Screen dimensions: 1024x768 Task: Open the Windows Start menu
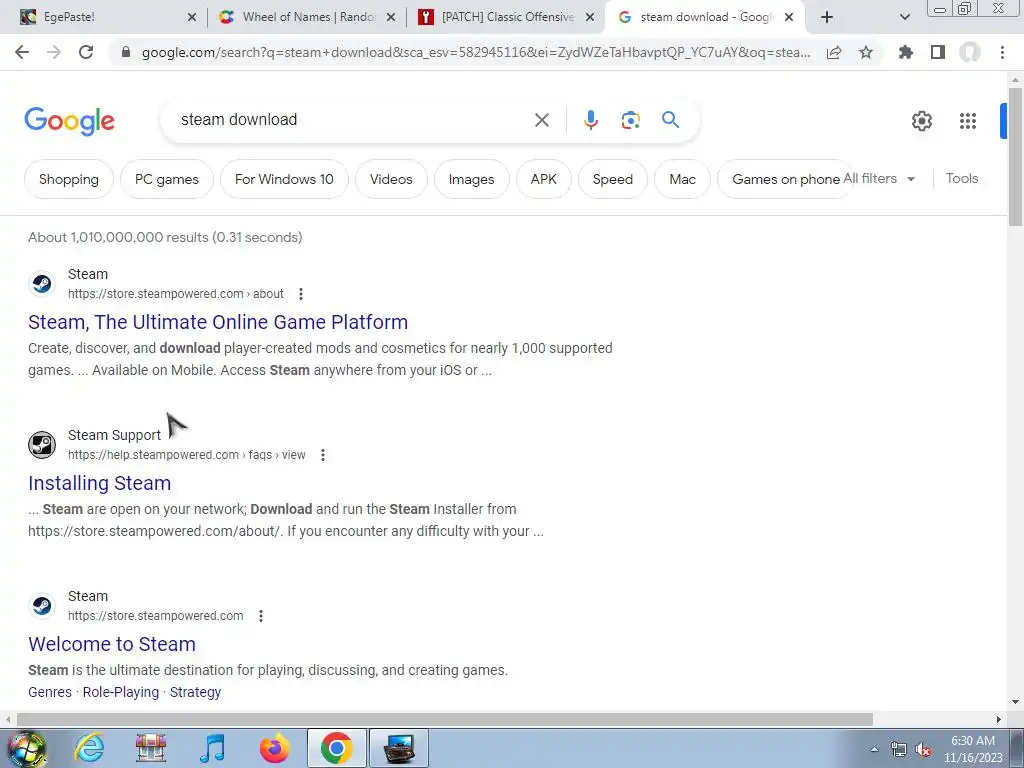[27, 748]
